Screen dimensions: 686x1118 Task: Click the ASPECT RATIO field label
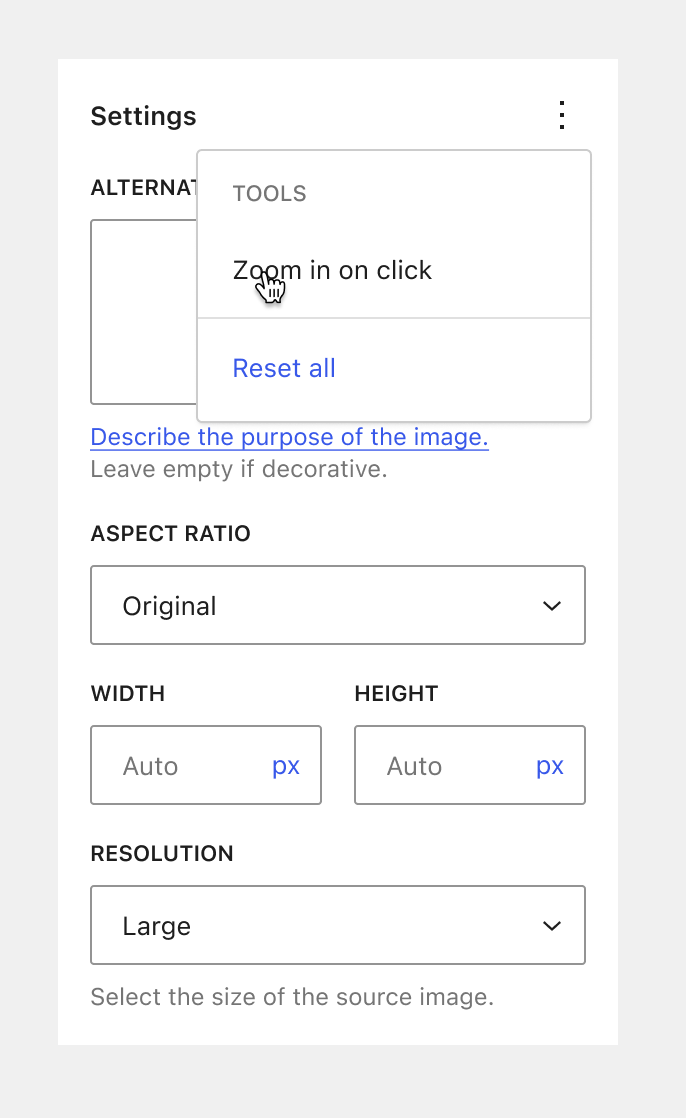tap(170, 534)
